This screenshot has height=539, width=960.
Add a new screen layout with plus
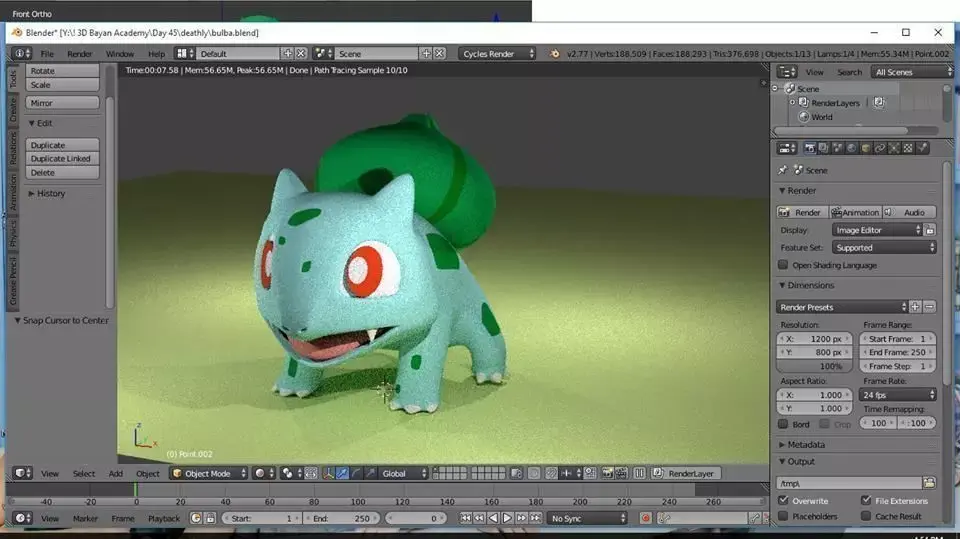click(x=287, y=54)
